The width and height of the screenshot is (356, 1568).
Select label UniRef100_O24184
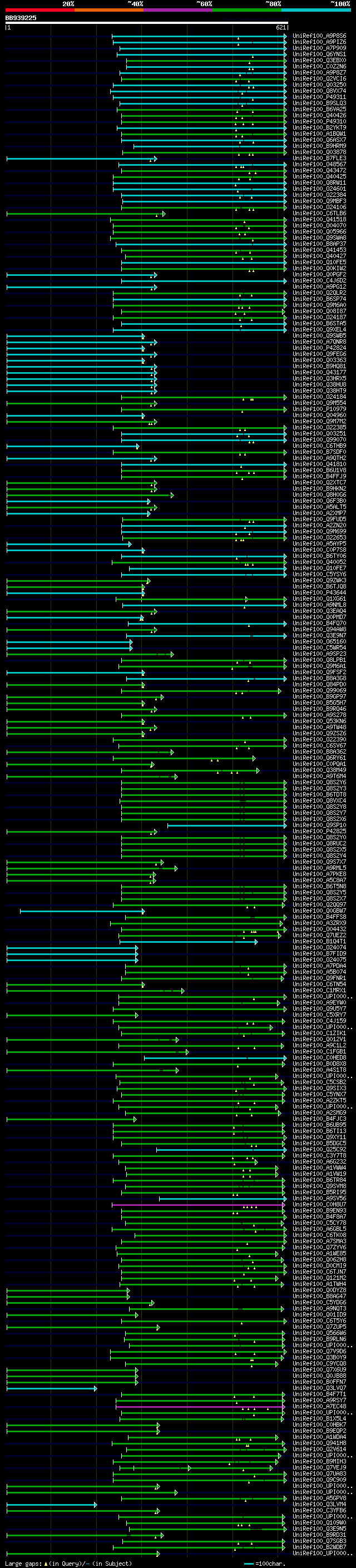point(319,397)
